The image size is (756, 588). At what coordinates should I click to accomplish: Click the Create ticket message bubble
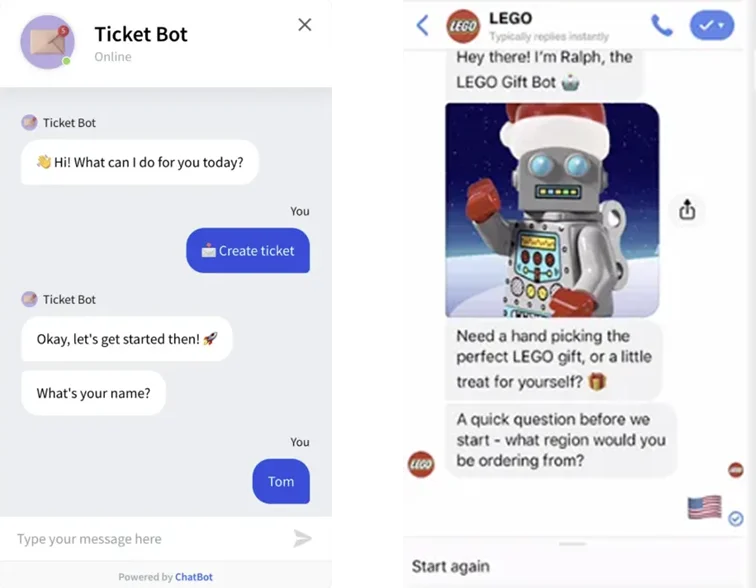click(x=248, y=251)
